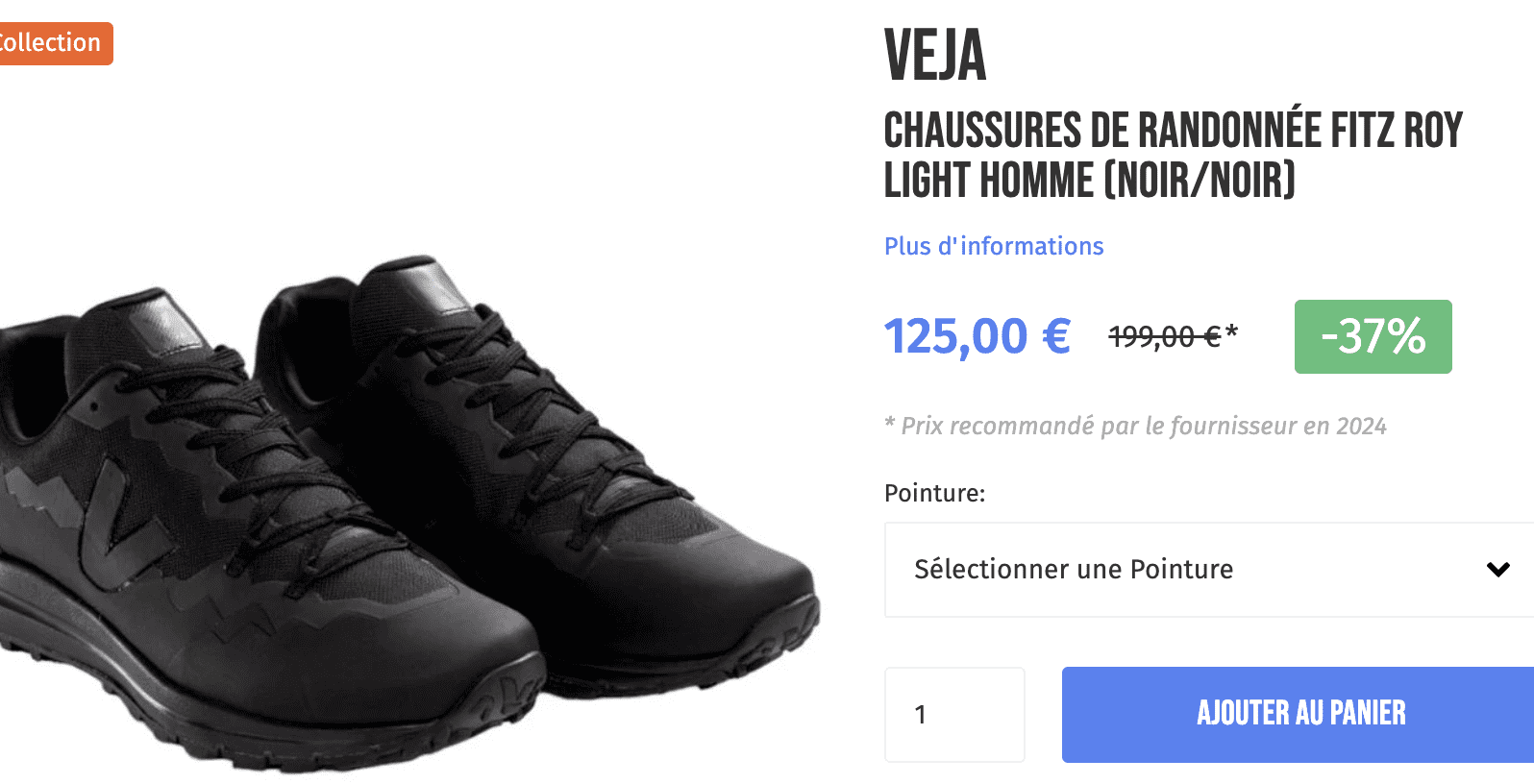The width and height of the screenshot is (1534, 784).
Task: Click the green '-37%' discount badge
Action: (x=1373, y=336)
